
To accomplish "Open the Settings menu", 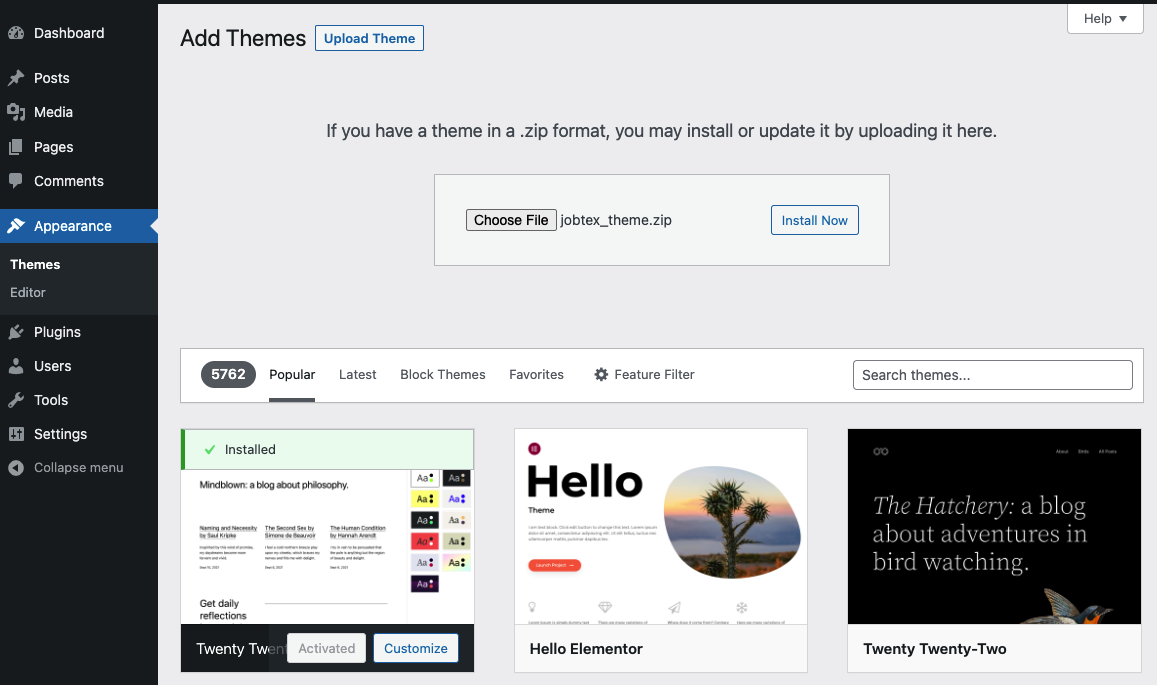I will pyautogui.click(x=79, y=434).
